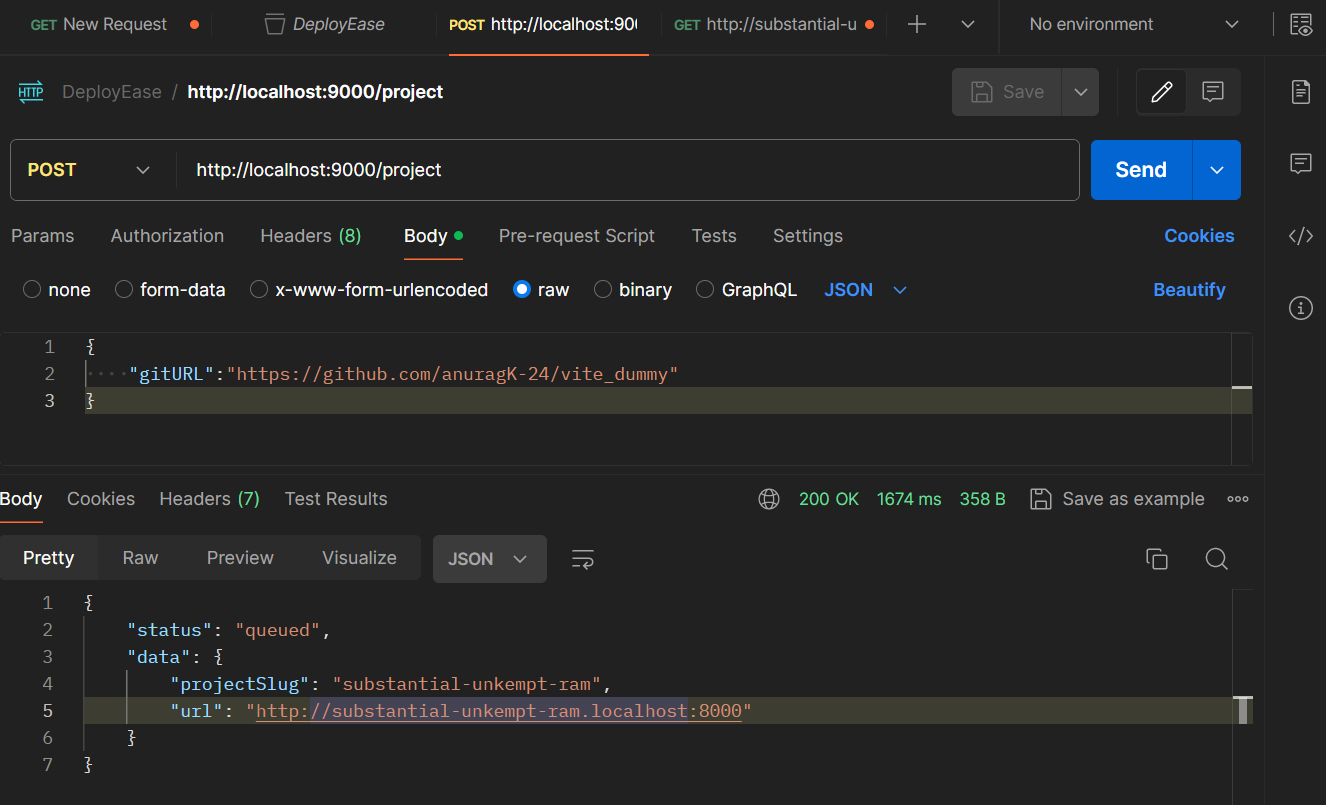Click the Beautify link

(1189, 290)
